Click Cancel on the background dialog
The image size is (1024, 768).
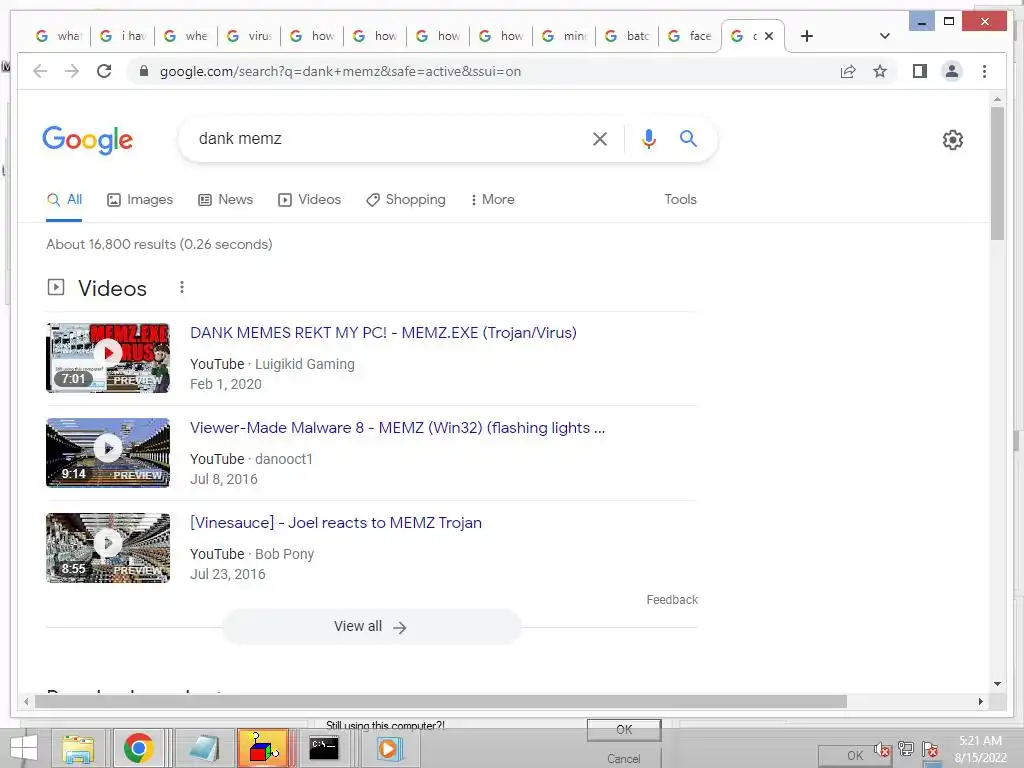point(624,758)
